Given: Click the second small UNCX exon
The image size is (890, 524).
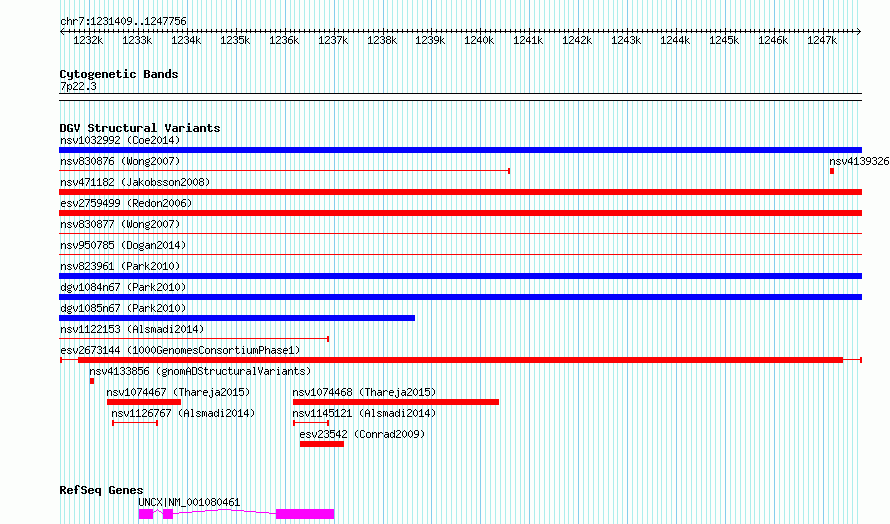Looking at the screenshot, I should click(168, 514).
